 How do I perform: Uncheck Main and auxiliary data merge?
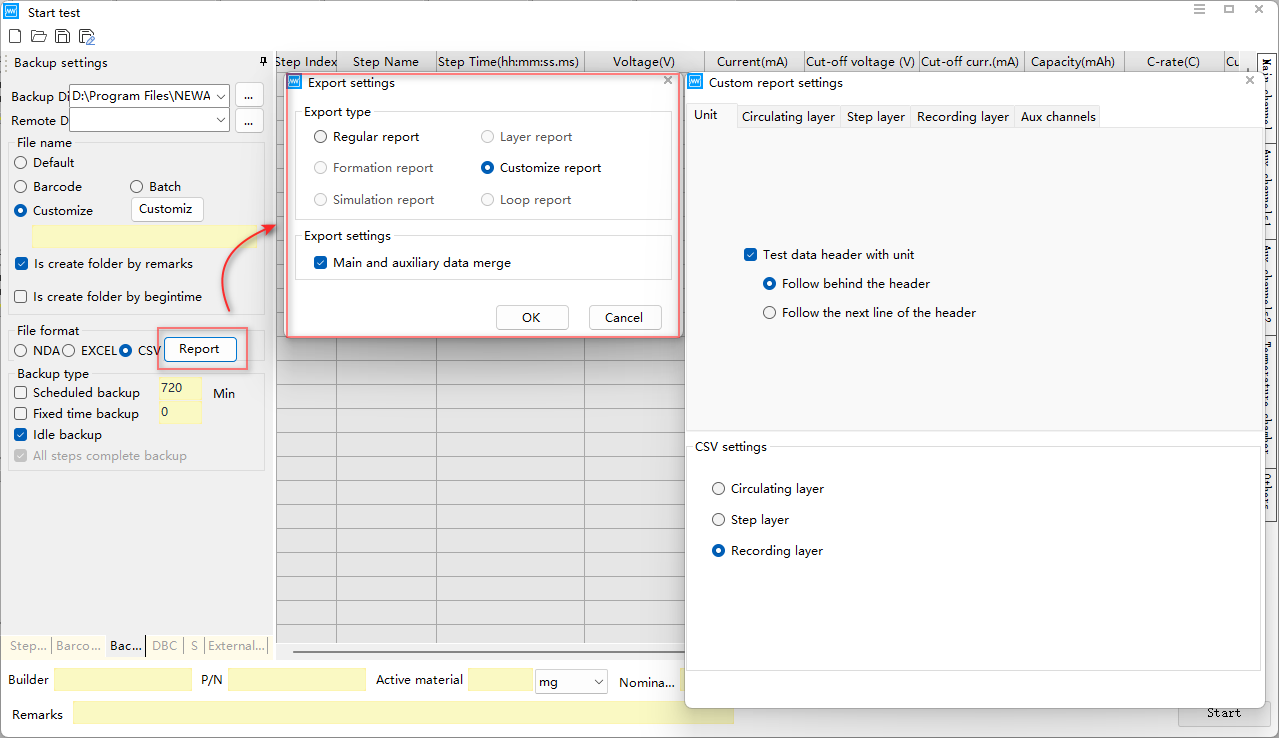click(320, 262)
